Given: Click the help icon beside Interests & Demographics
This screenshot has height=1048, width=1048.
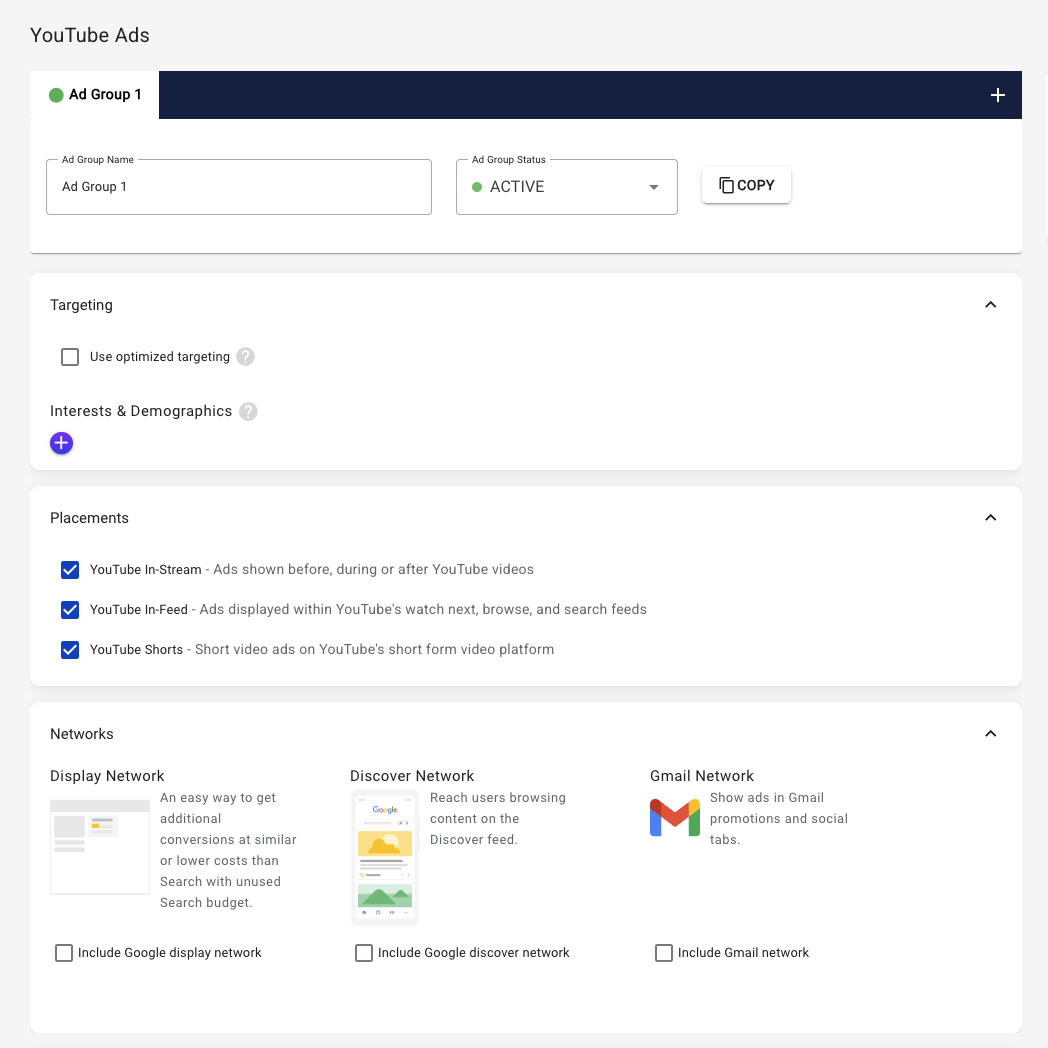Looking at the screenshot, I should coord(248,411).
